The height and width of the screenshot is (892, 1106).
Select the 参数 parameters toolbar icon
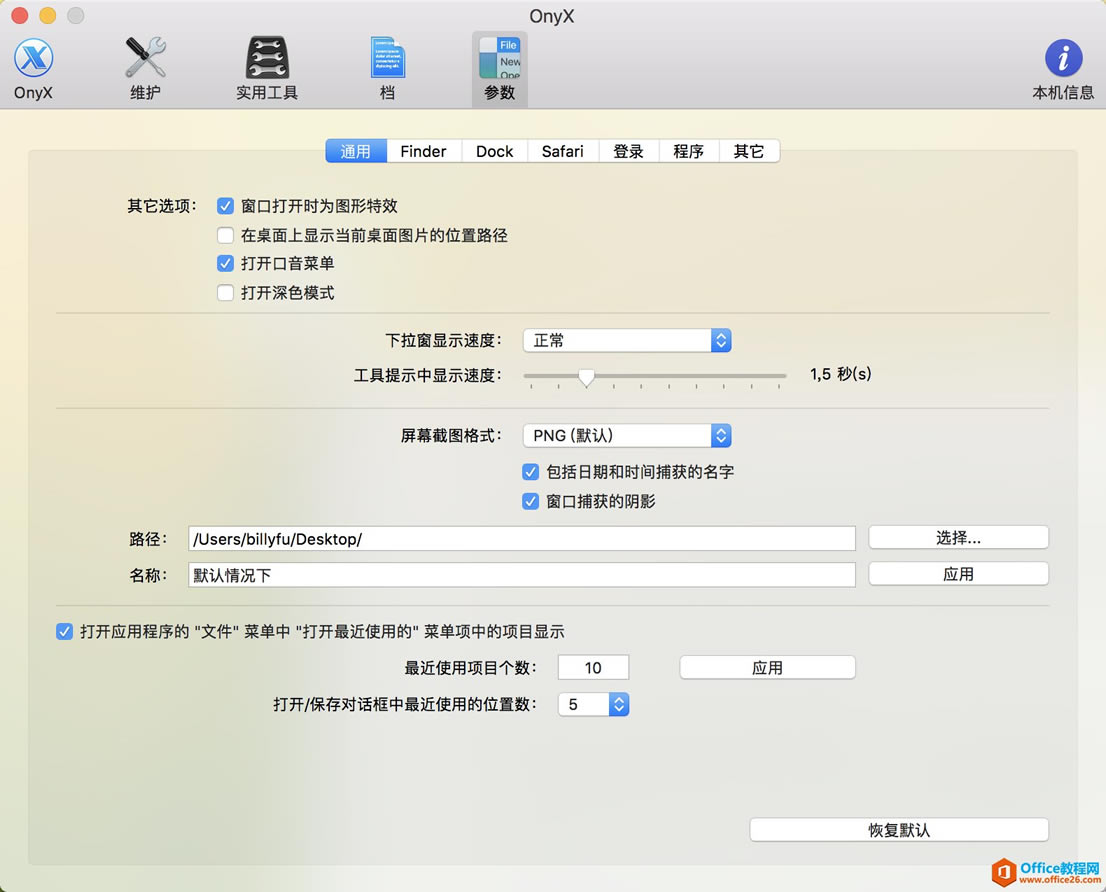point(499,68)
